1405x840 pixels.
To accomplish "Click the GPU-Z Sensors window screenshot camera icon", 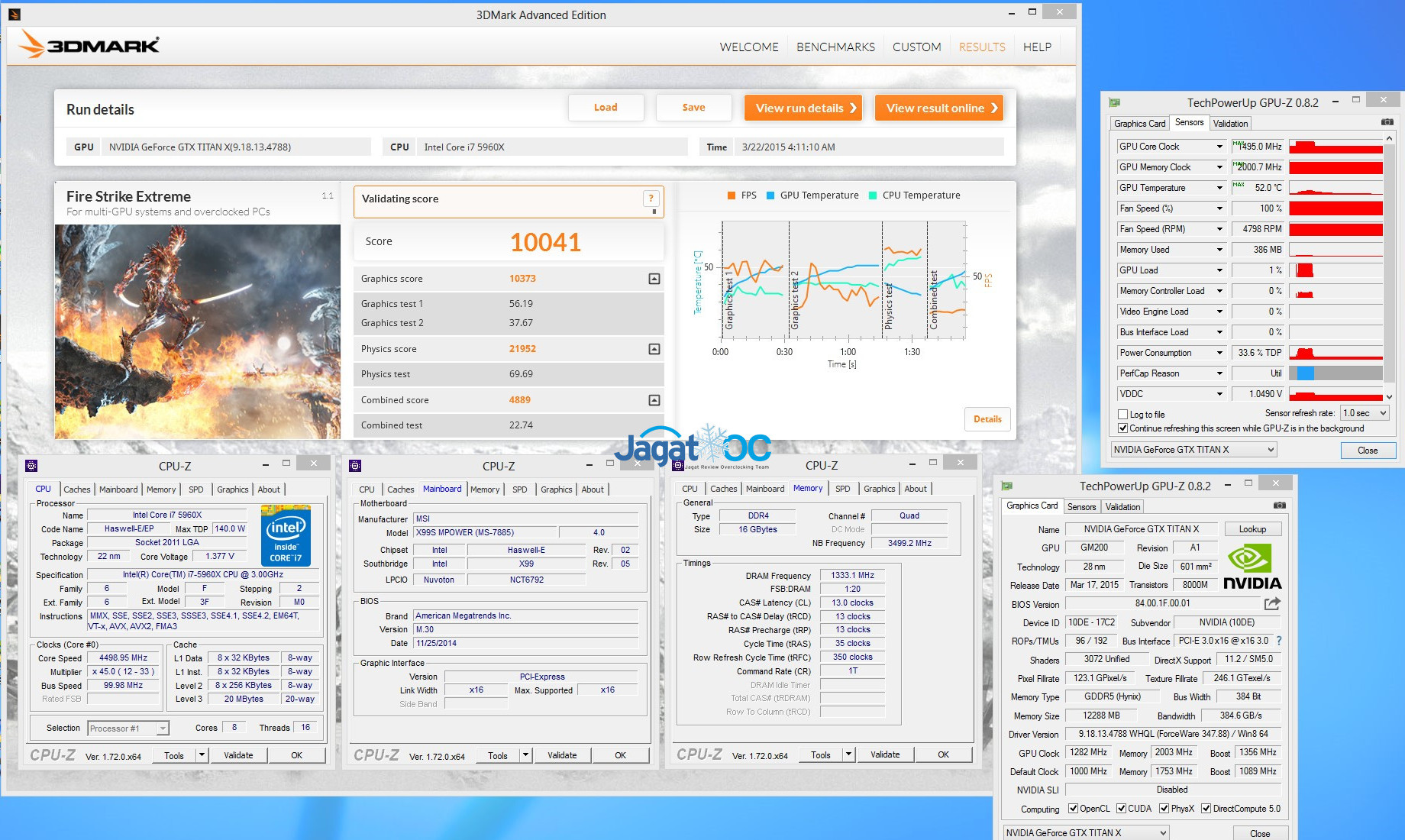I will pos(1387,122).
